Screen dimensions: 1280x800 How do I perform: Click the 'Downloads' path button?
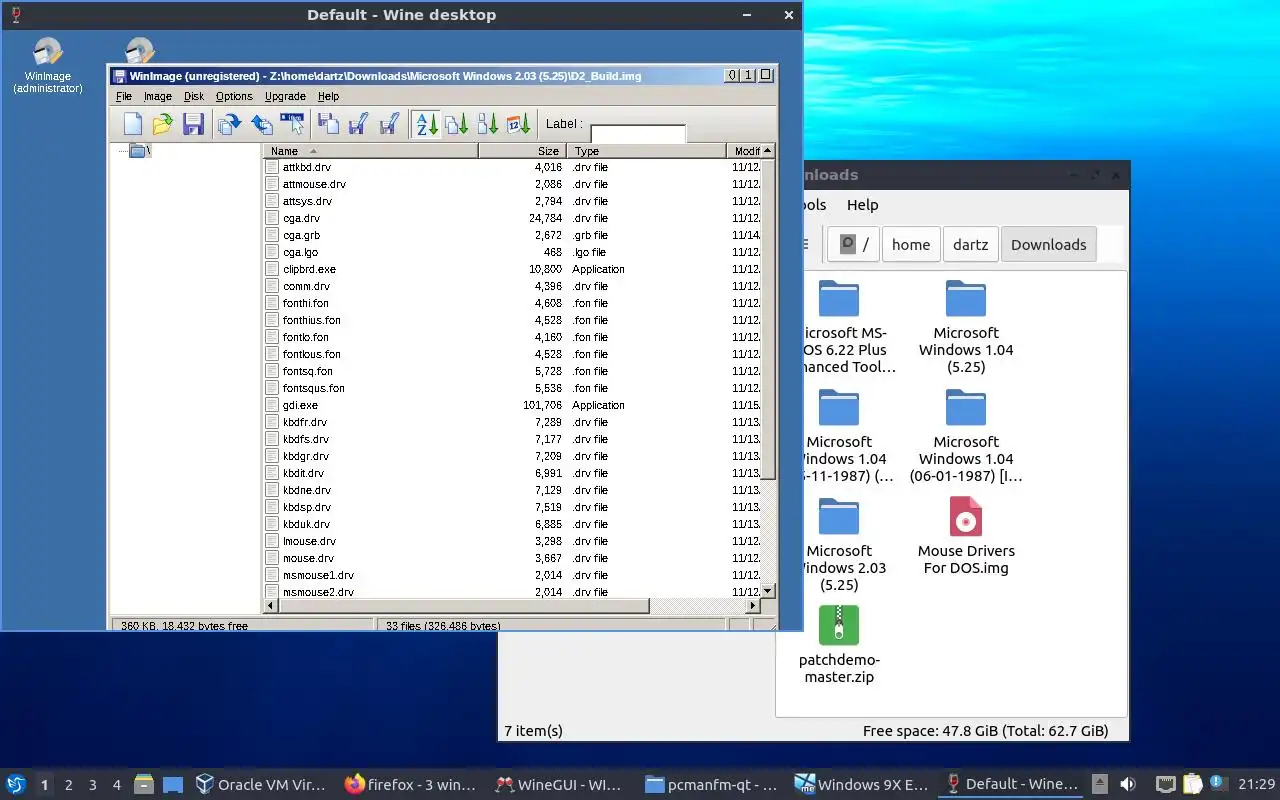point(1048,244)
